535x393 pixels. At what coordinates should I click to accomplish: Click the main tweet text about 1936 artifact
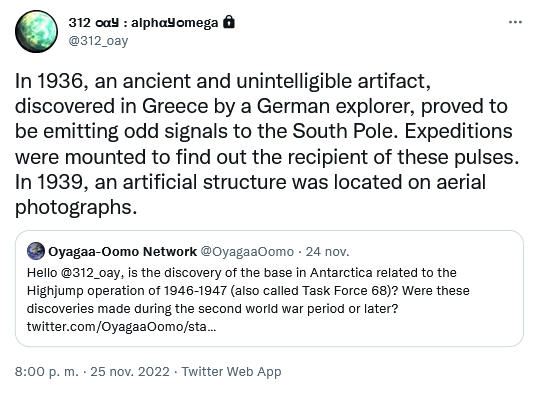[267, 144]
